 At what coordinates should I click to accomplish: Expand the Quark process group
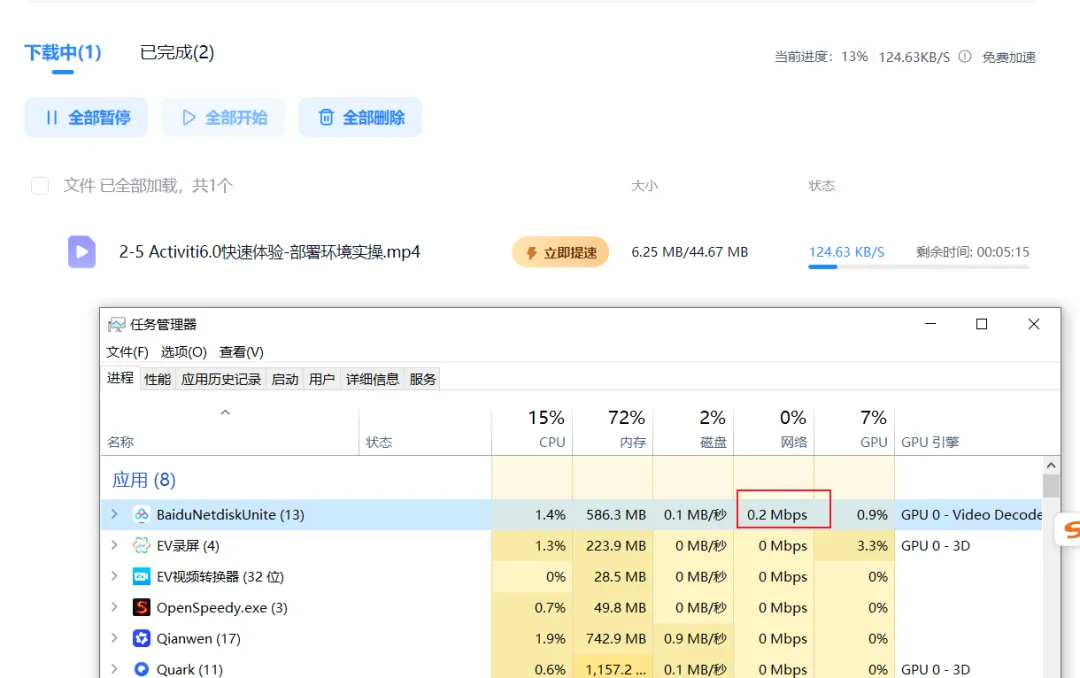coord(114,669)
